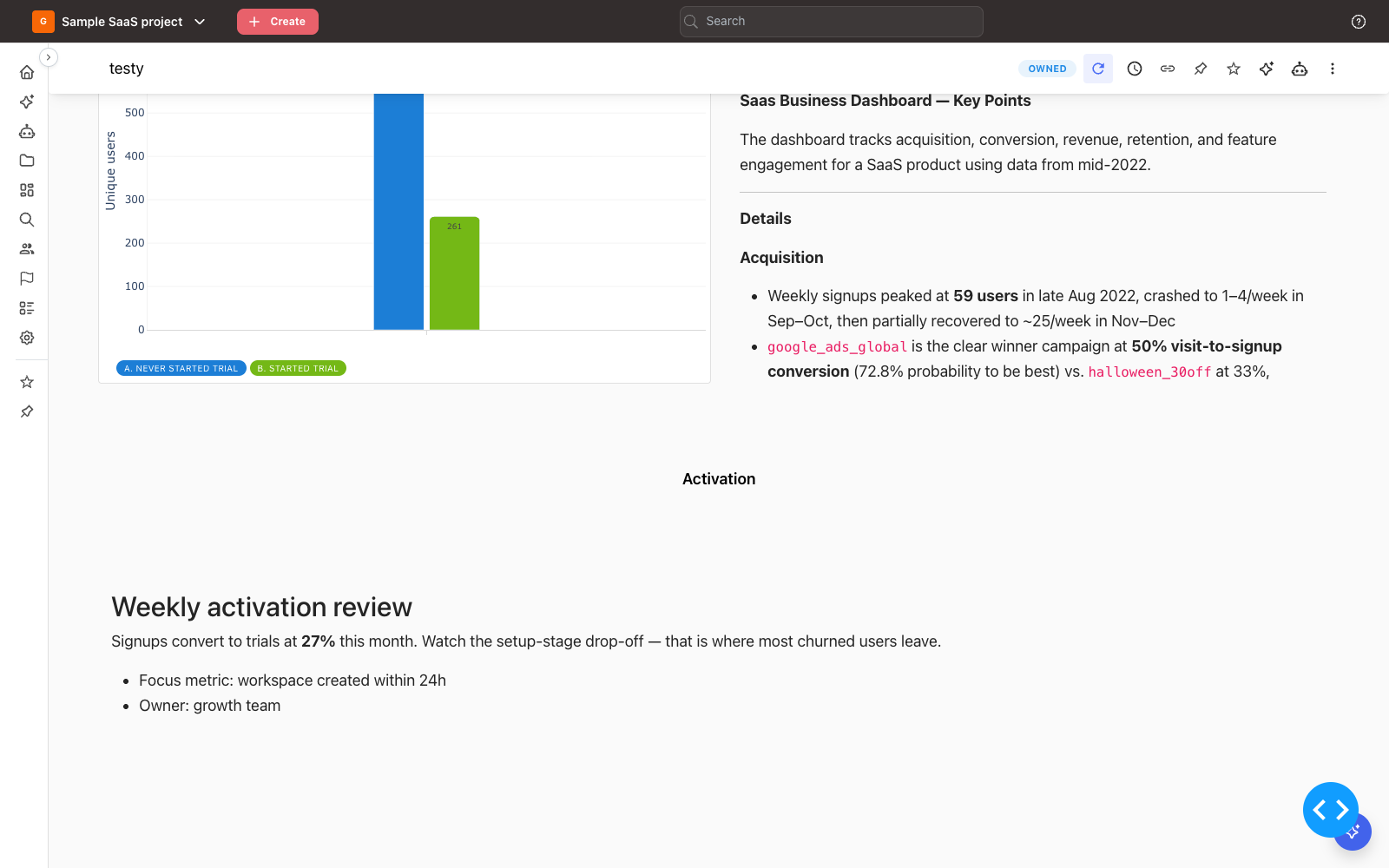Go to Home in the sidebar
This screenshot has height=868, width=1389.
[27, 72]
